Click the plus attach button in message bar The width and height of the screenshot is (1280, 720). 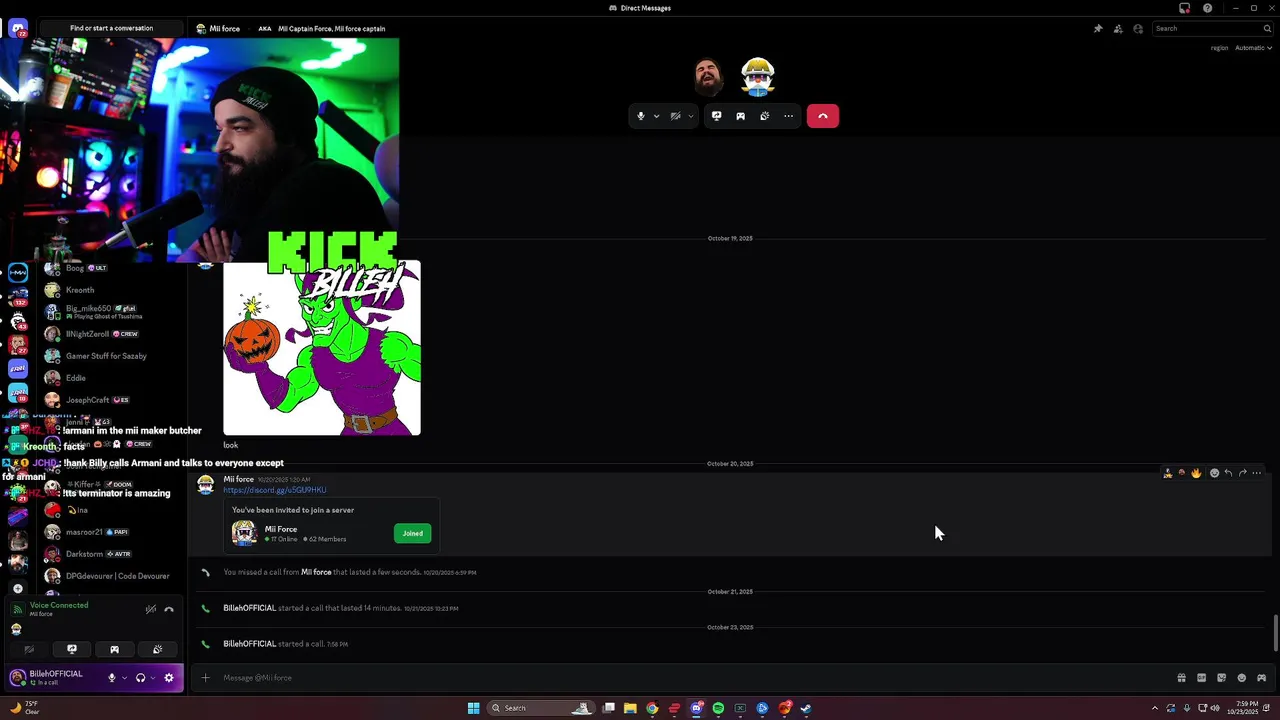(x=205, y=678)
